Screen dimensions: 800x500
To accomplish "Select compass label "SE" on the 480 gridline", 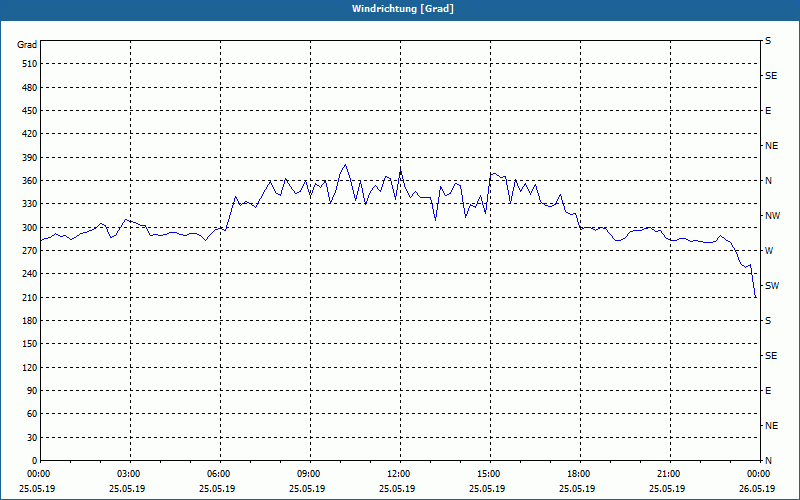I will pyautogui.click(x=771, y=76).
